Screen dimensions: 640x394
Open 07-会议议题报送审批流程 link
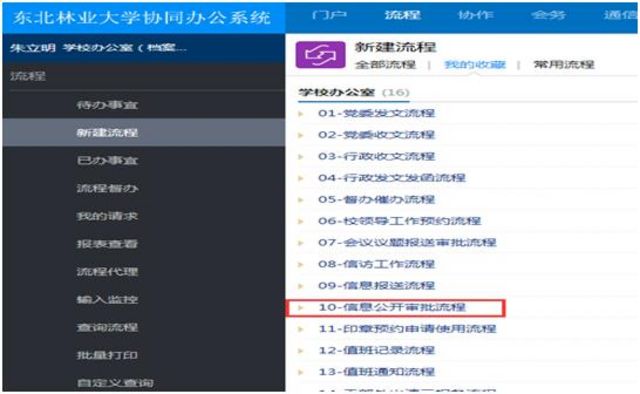pos(407,243)
